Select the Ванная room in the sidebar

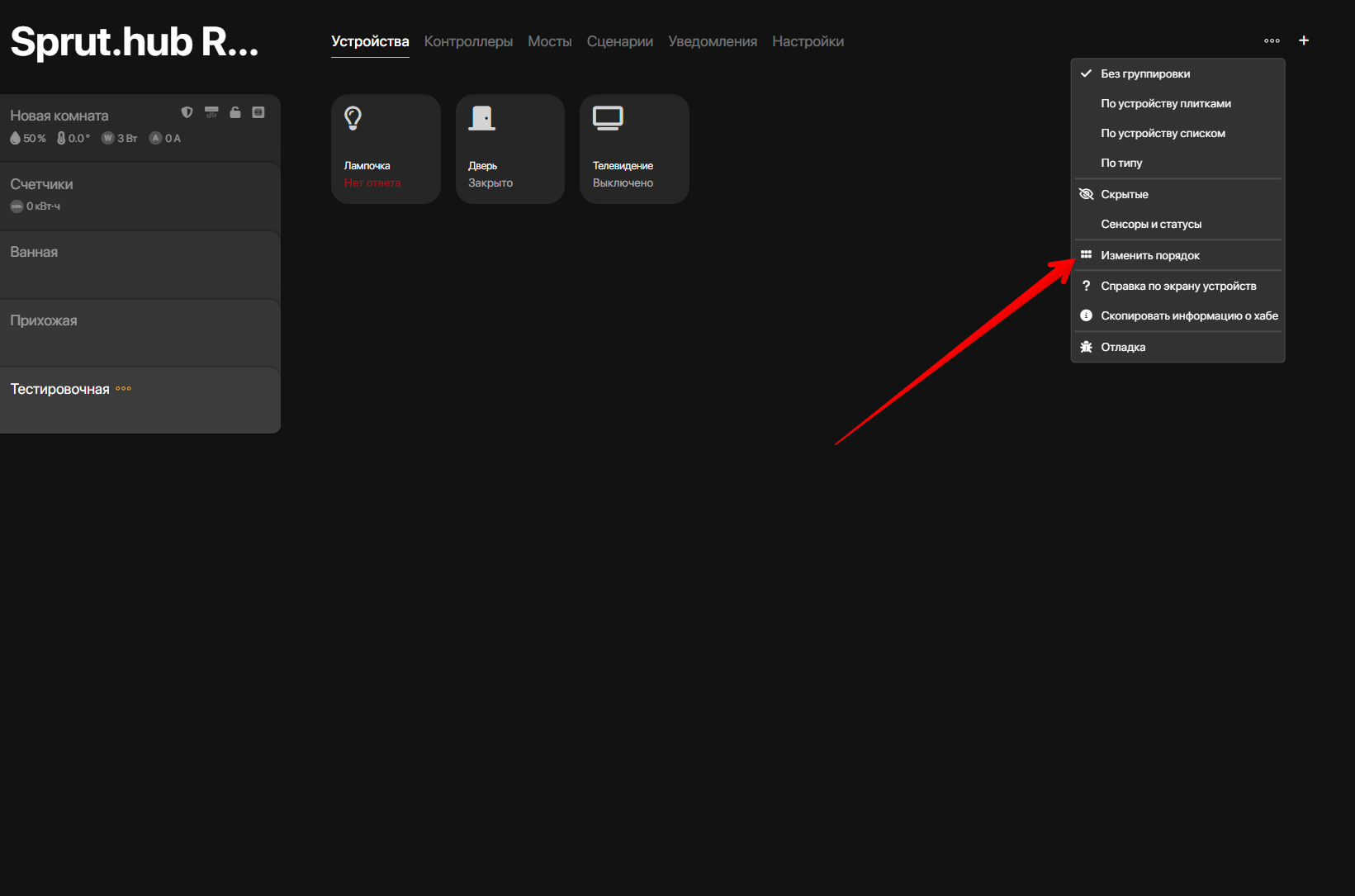34,252
